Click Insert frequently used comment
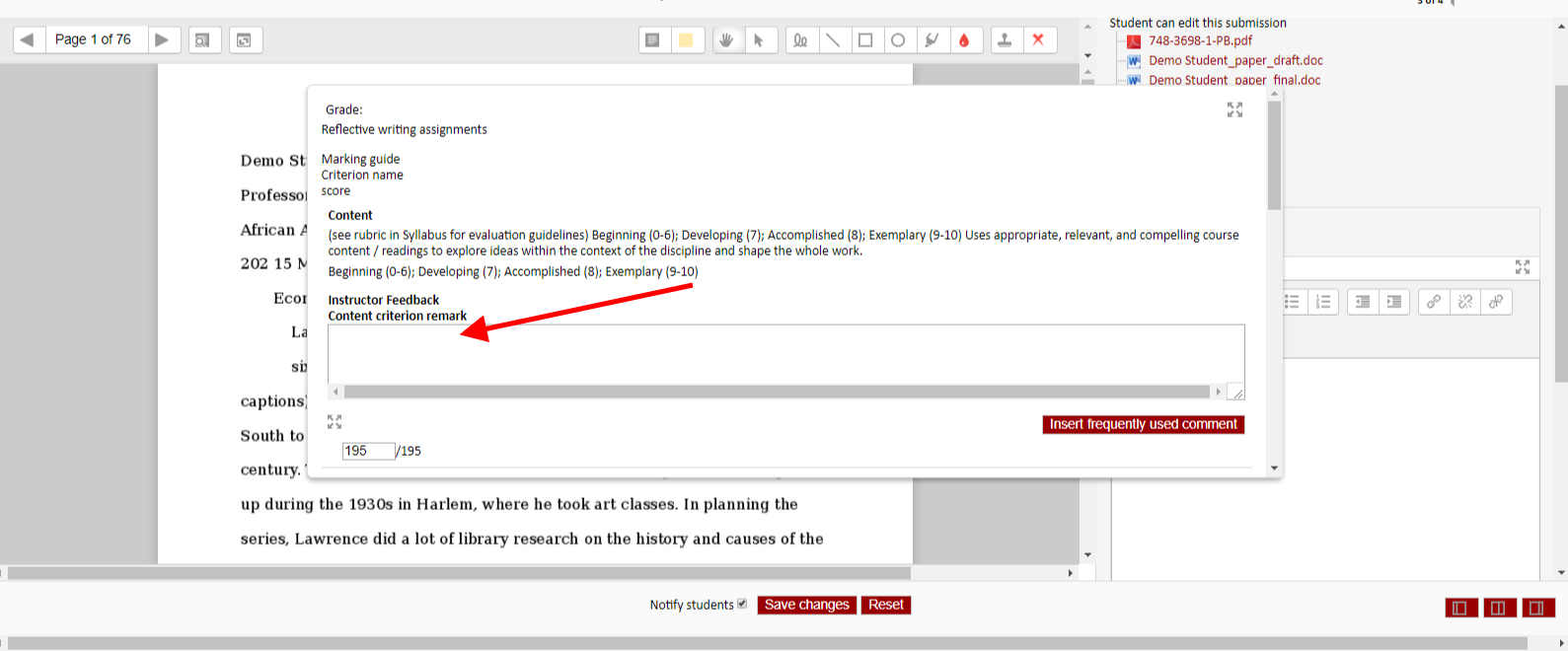This screenshot has width=1568, height=651. (1143, 424)
